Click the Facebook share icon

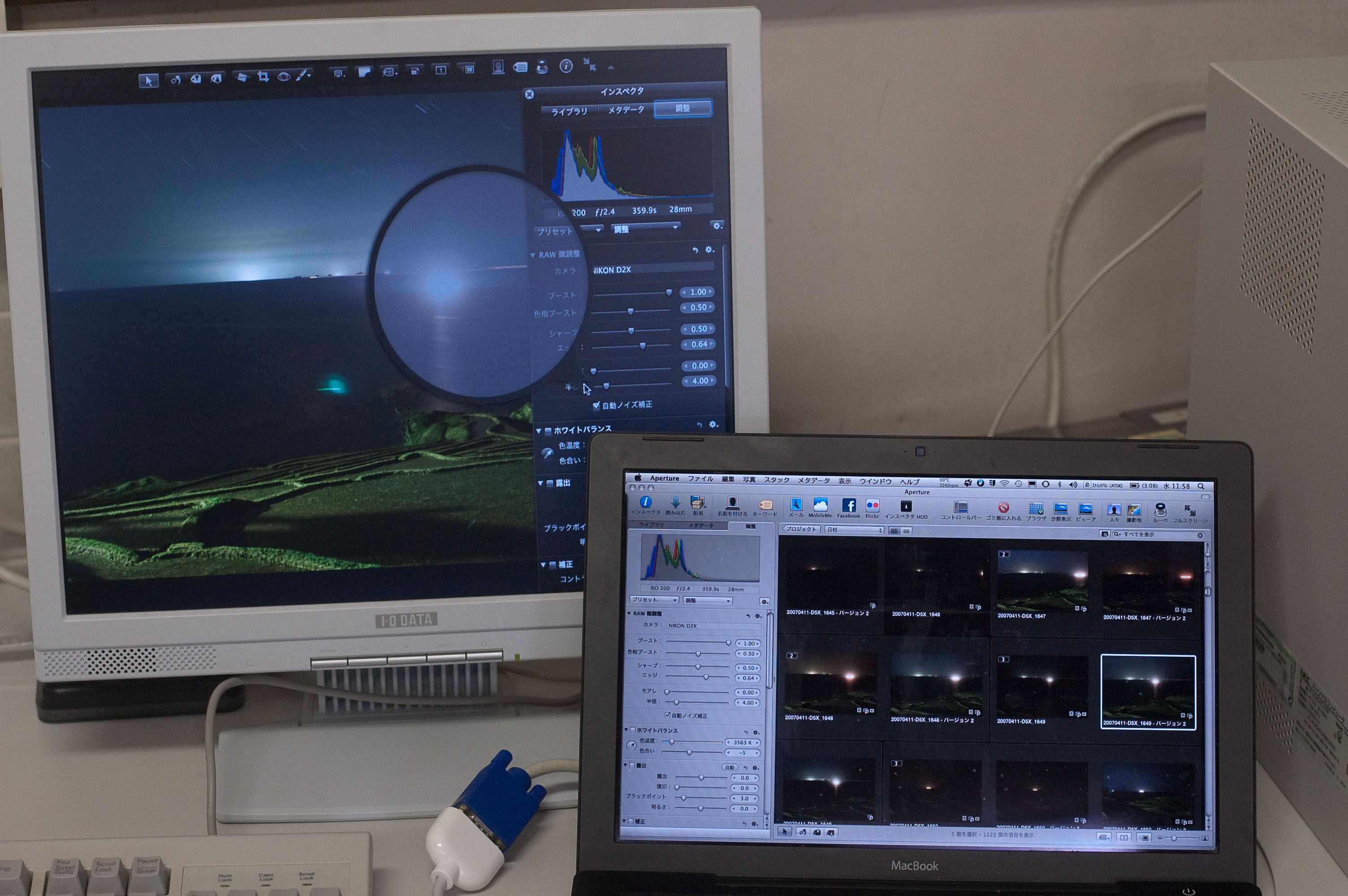[849, 505]
